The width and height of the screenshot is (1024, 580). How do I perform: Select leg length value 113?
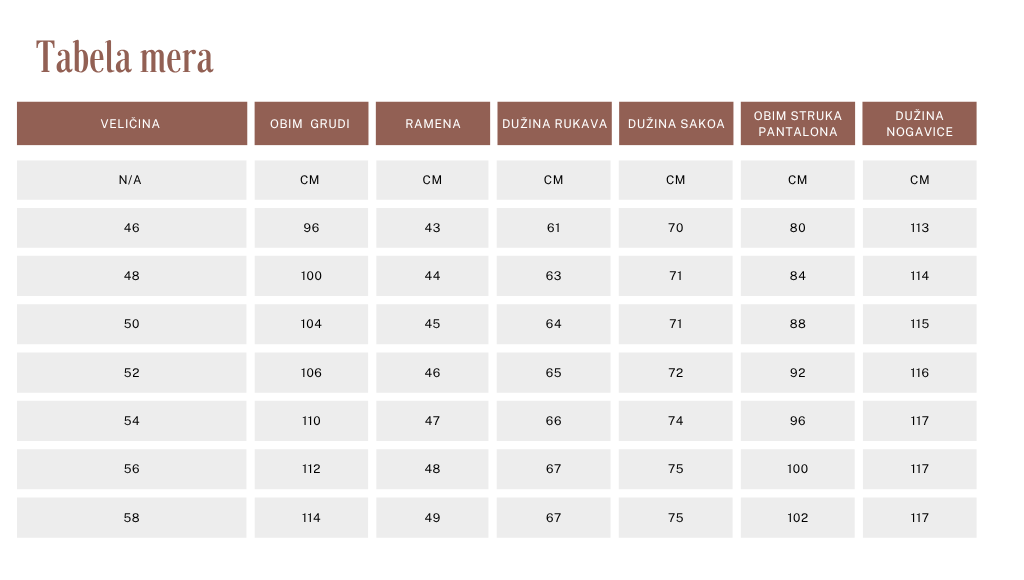(x=920, y=228)
